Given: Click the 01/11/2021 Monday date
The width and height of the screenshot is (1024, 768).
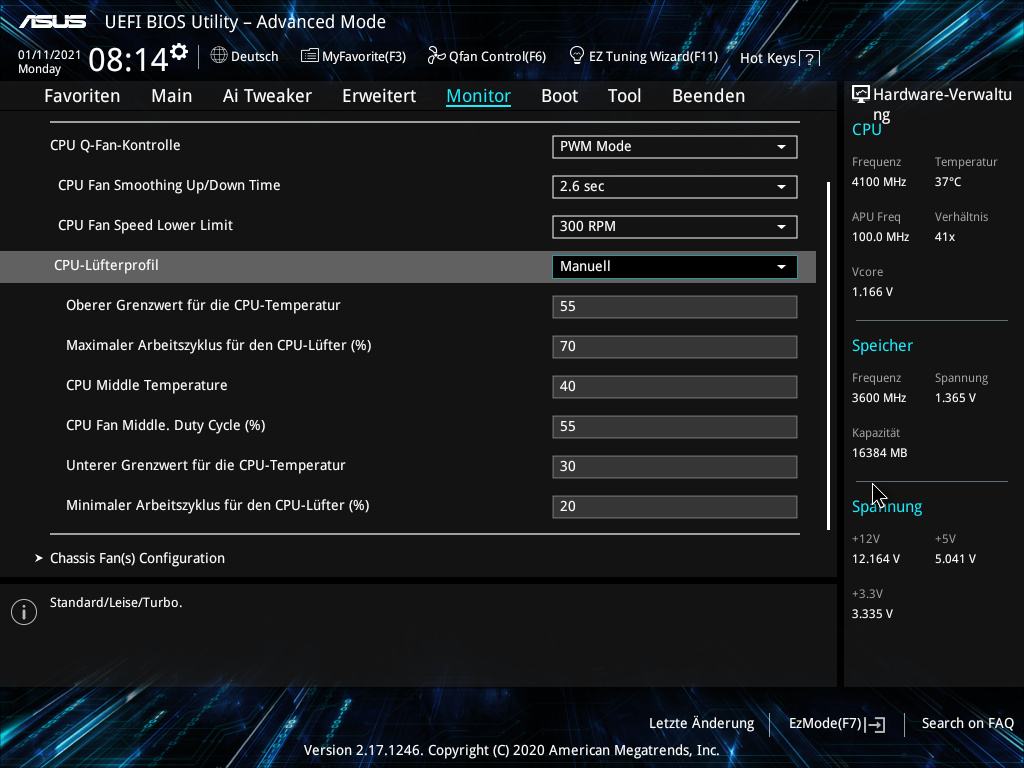Looking at the screenshot, I should point(50,62).
